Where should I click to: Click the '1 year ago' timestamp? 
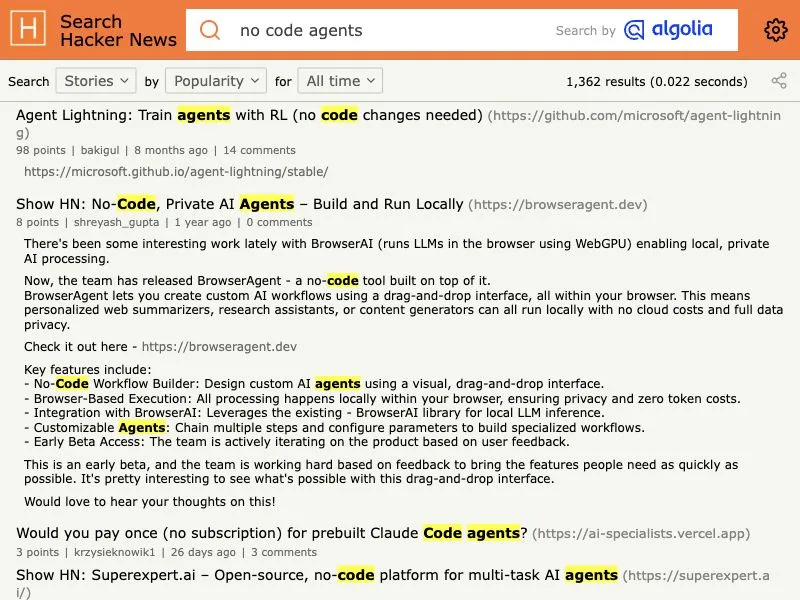203,222
